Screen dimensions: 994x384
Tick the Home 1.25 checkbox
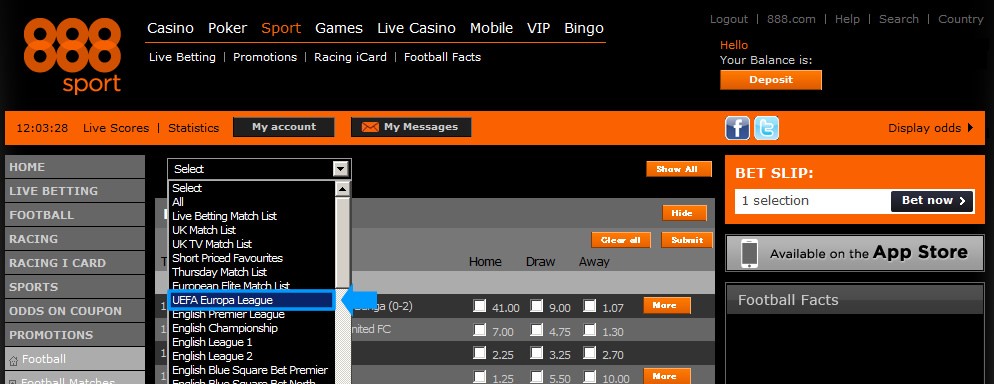coord(480,376)
